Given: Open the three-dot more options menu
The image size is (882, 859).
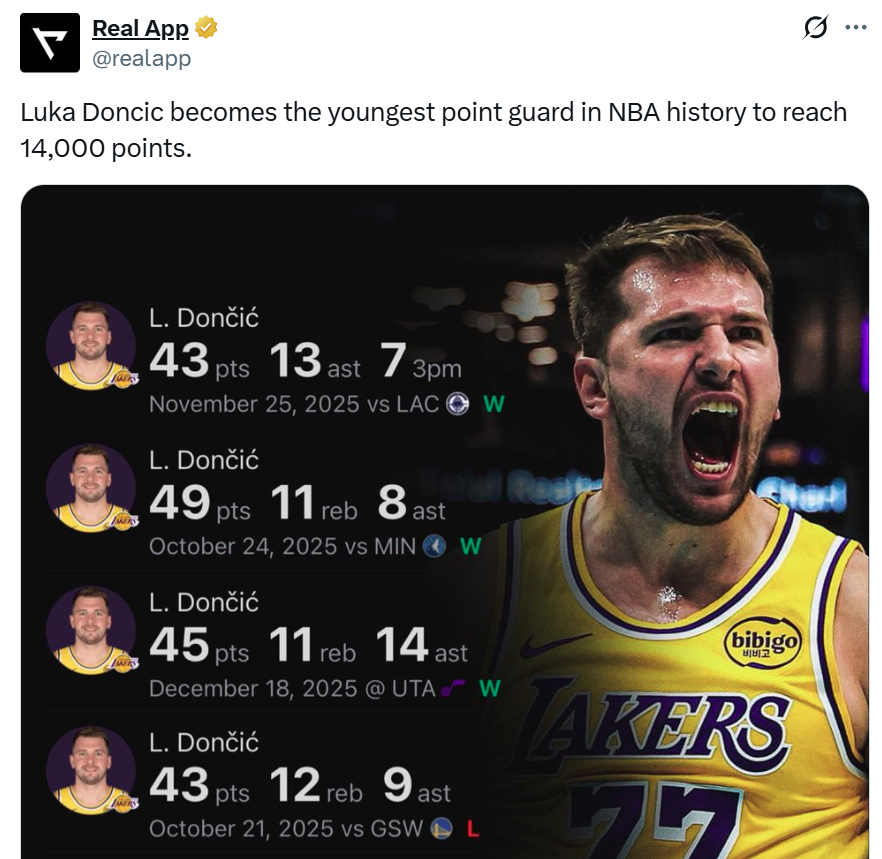Looking at the screenshot, I should coord(856,28).
